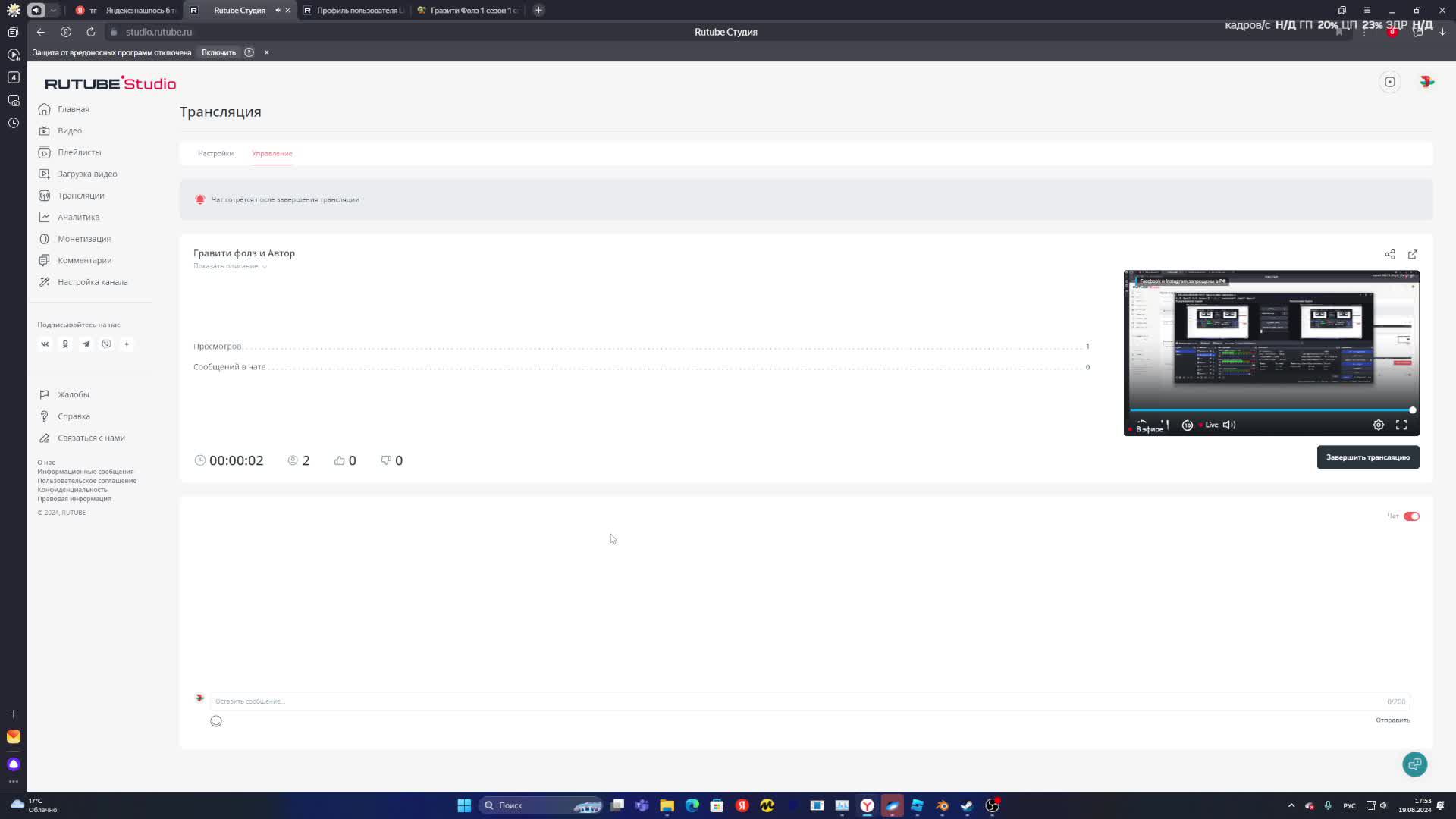Open the Telegram social icon
The width and height of the screenshot is (1456, 819).
point(86,344)
